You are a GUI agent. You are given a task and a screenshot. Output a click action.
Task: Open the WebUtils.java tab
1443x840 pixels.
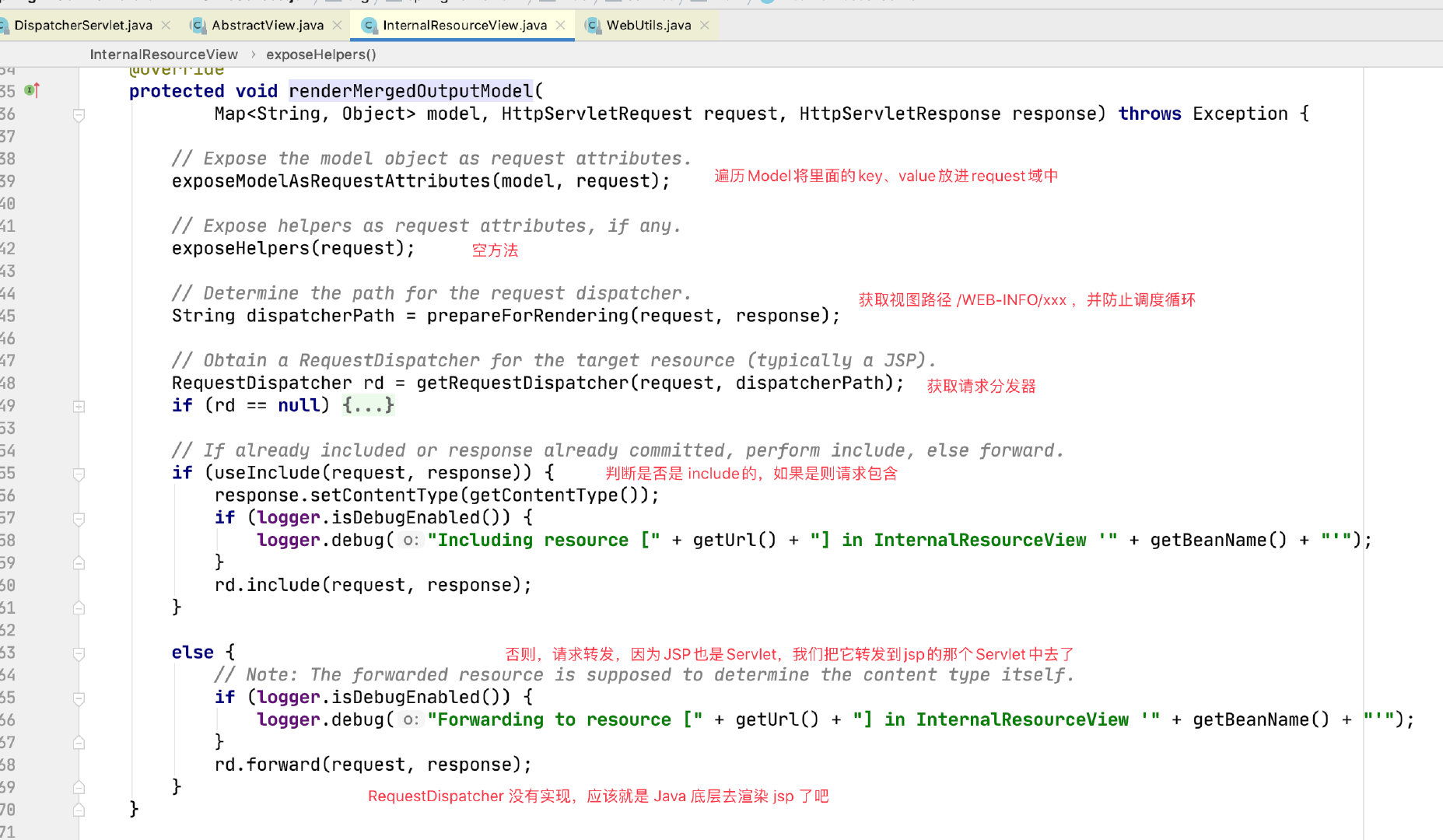tap(649, 25)
